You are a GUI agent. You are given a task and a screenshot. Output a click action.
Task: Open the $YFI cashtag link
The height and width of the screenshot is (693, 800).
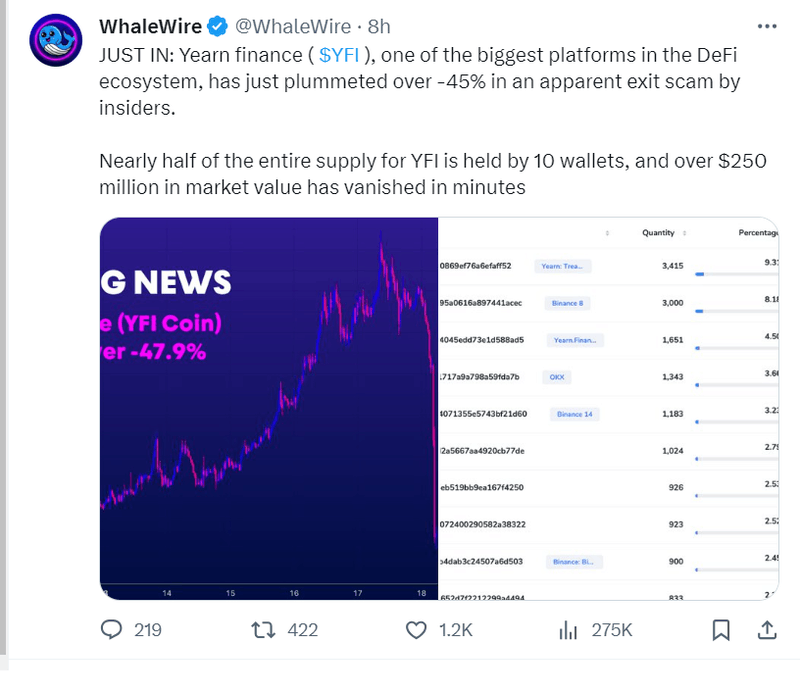click(x=339, y=55)
